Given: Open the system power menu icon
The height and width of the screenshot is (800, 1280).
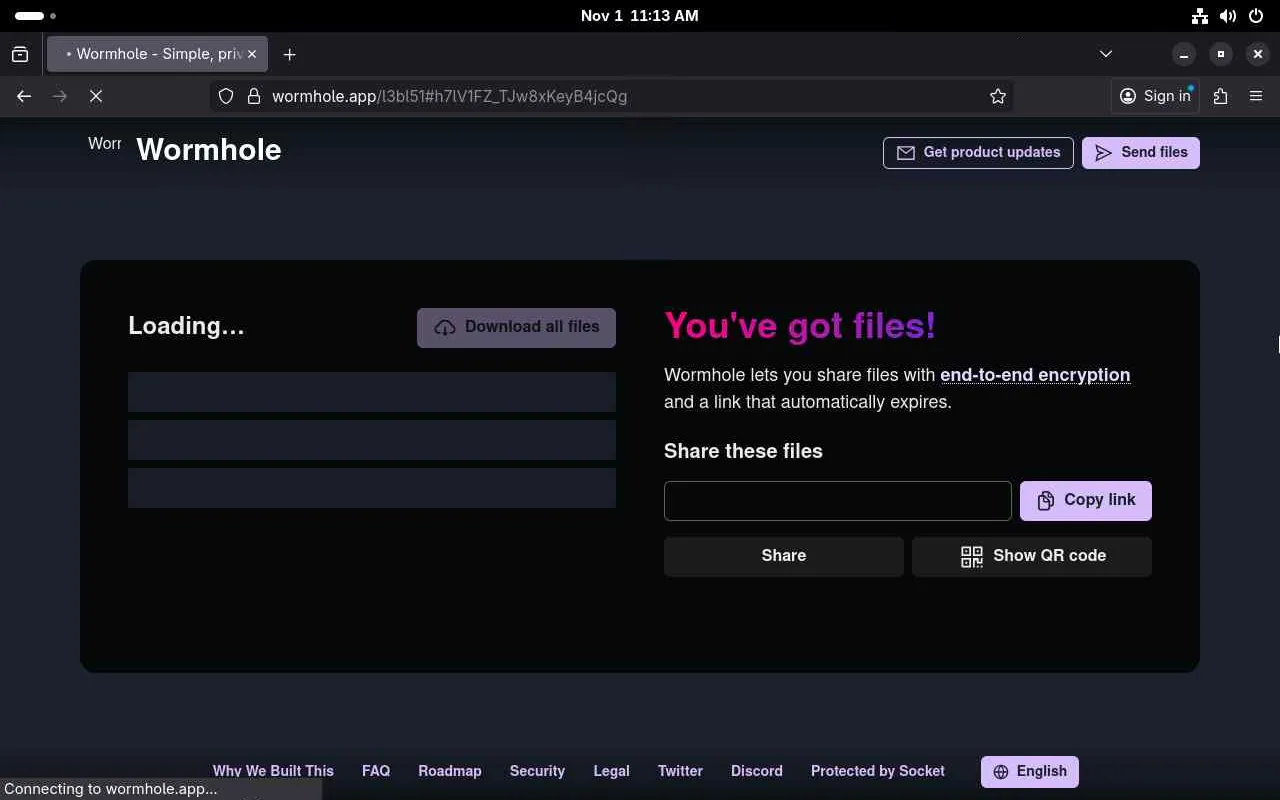Looking at the screenshot, I should click(1256, 16).
